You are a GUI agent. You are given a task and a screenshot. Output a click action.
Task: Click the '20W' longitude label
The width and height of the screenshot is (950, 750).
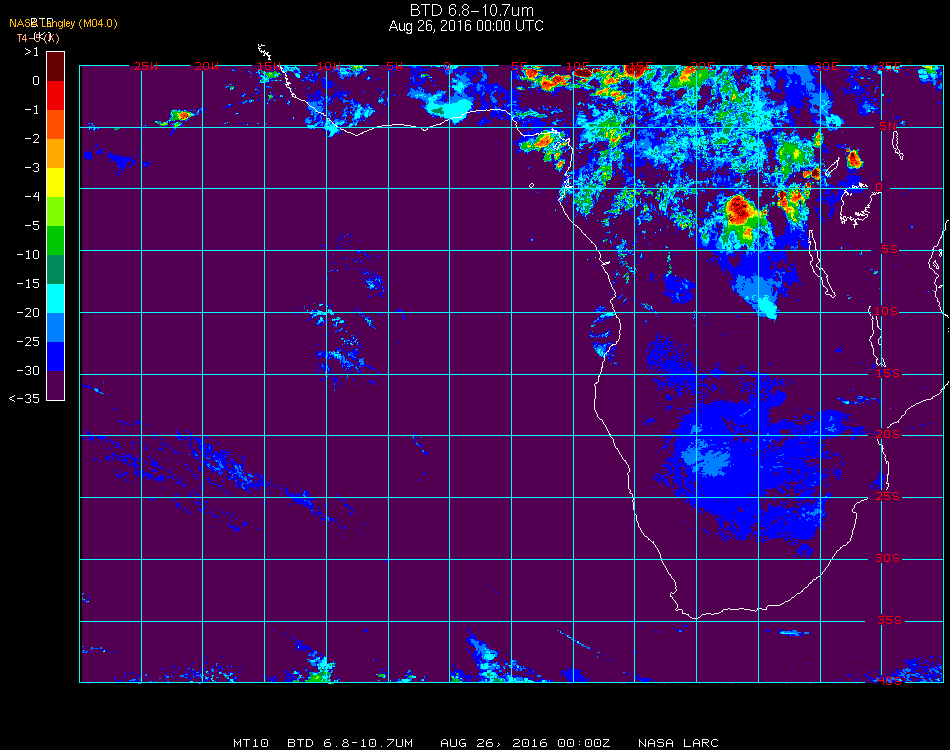click(207, 66)
